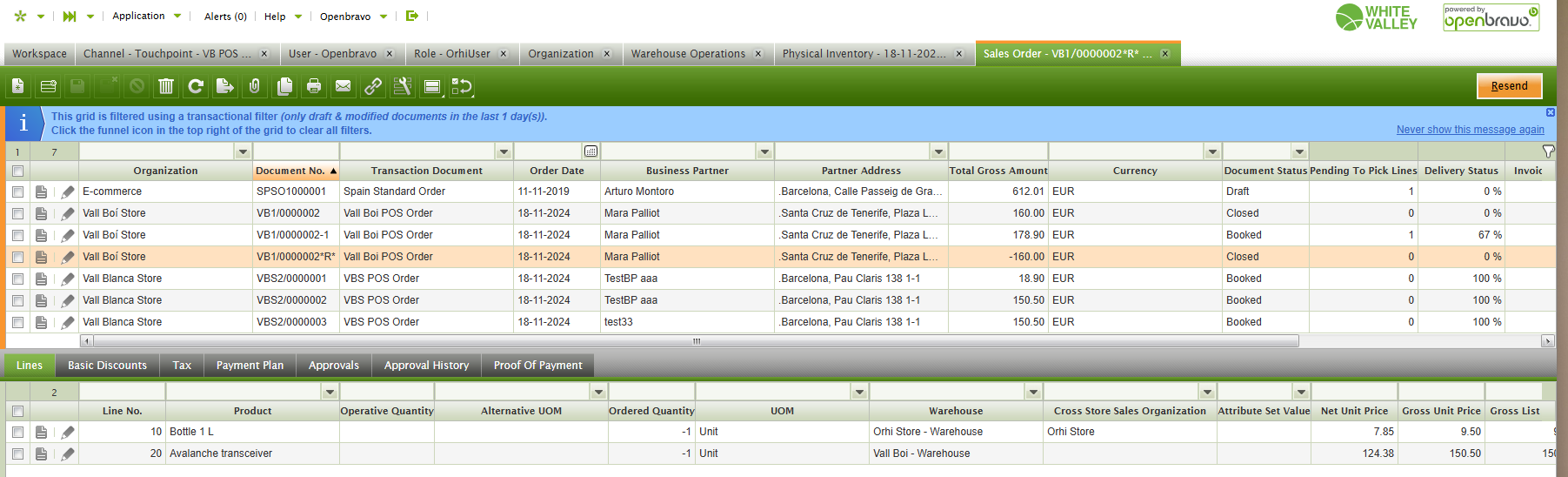Open the Openbravo user dropdown
Image resolution: width=1568 pixels, height=477 pixels.
click(x=353, y=16)
